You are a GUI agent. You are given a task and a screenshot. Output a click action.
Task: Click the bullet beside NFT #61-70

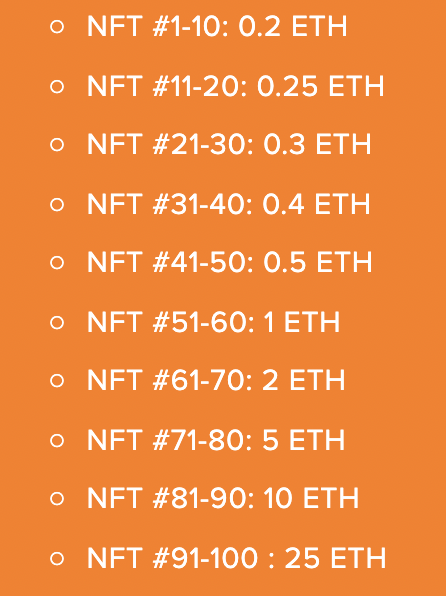tap(57, 380)
